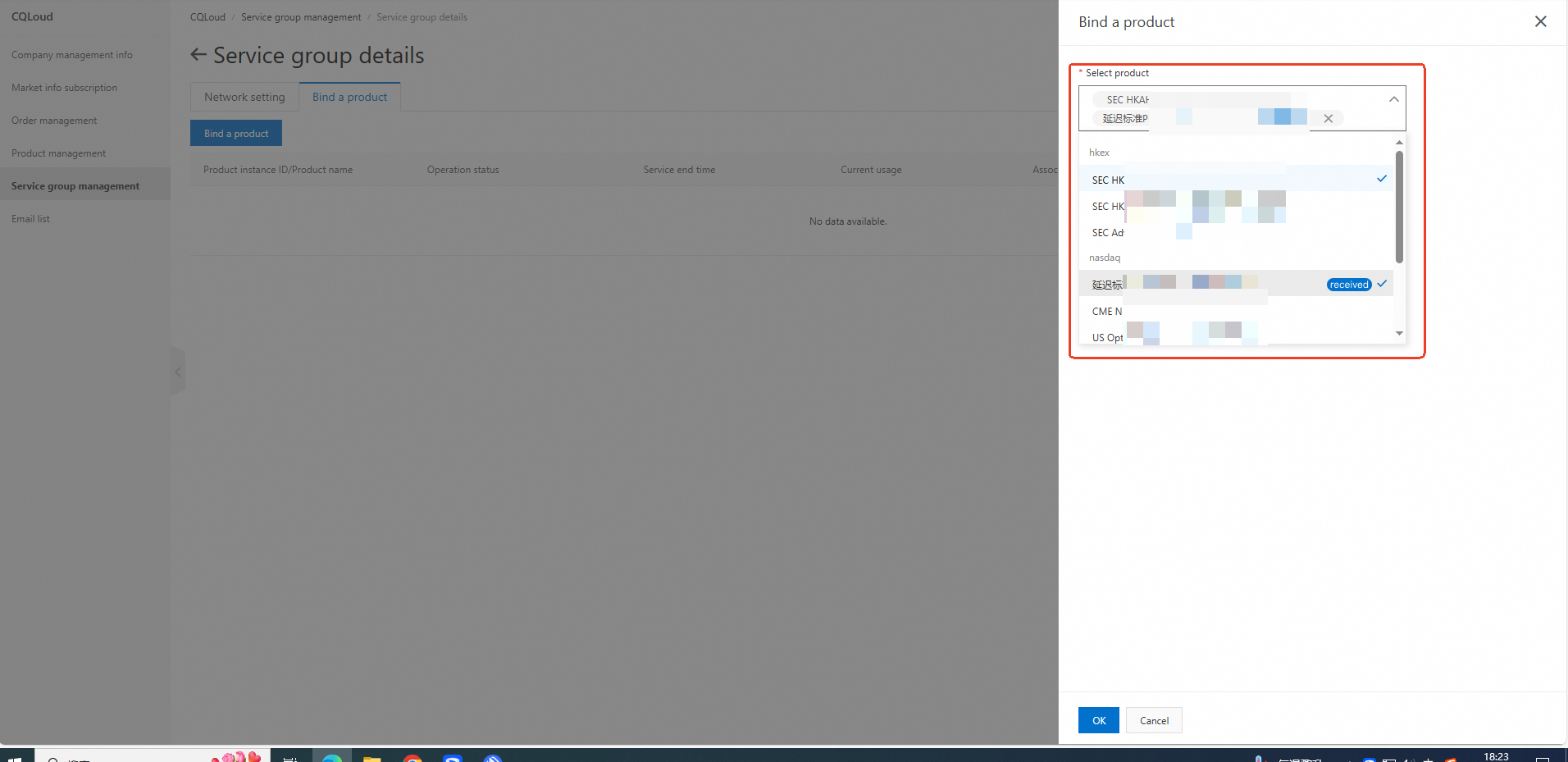Screen dimensions: 1568x762
Task: Deselect the 延迟标 option marked received
Action: (x=1235, y=284)
